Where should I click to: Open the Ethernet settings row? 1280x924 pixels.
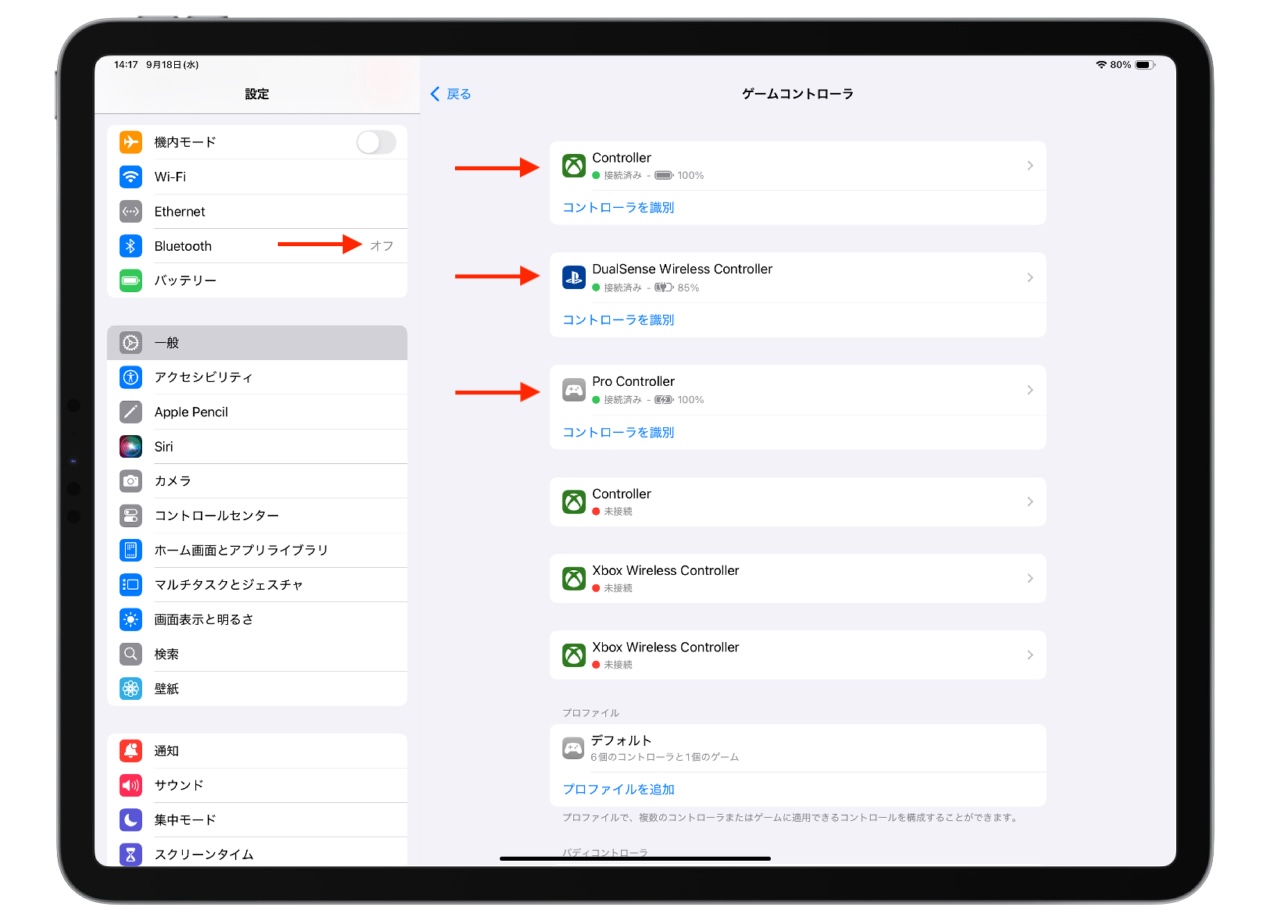257,211
